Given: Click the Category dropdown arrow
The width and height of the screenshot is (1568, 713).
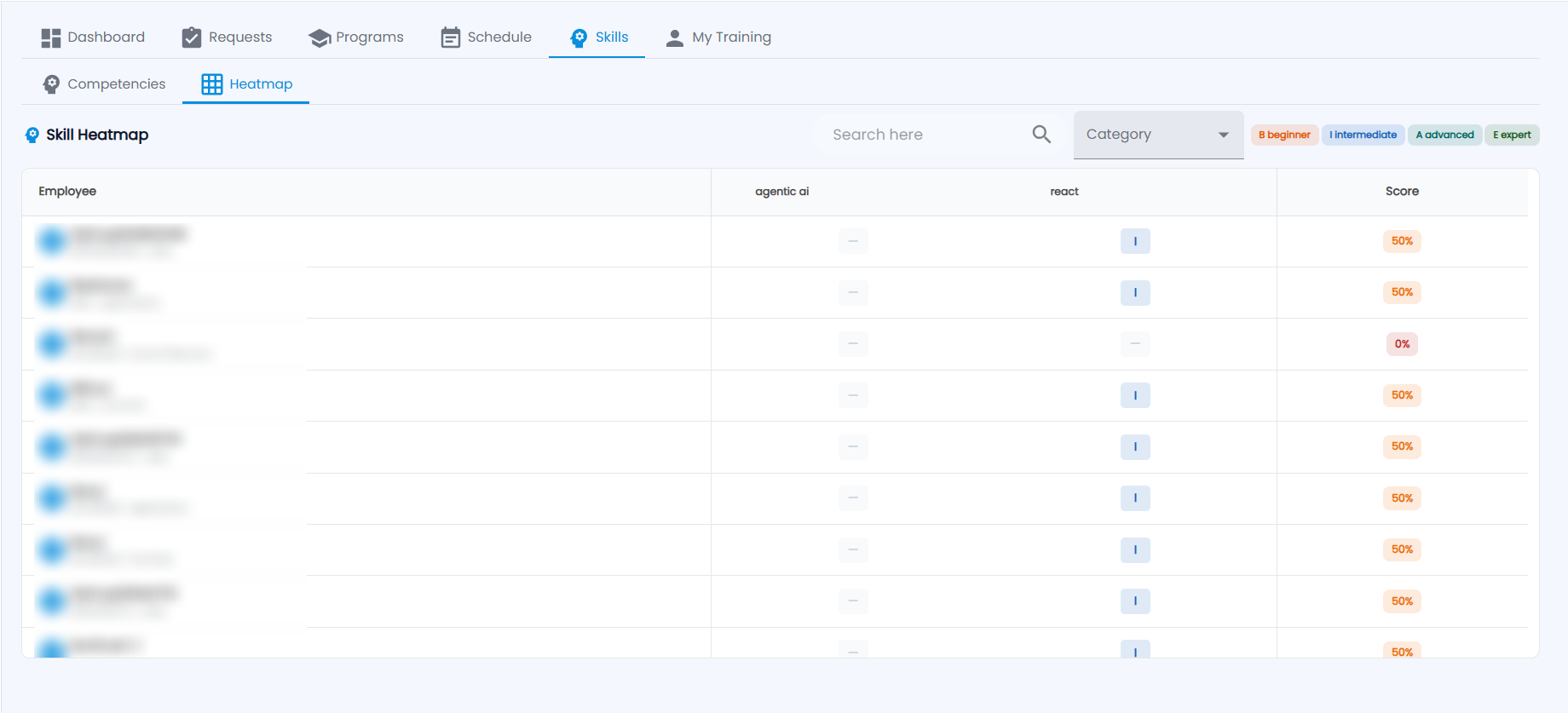Looking at the screenshot, I should click(1224, 135).
